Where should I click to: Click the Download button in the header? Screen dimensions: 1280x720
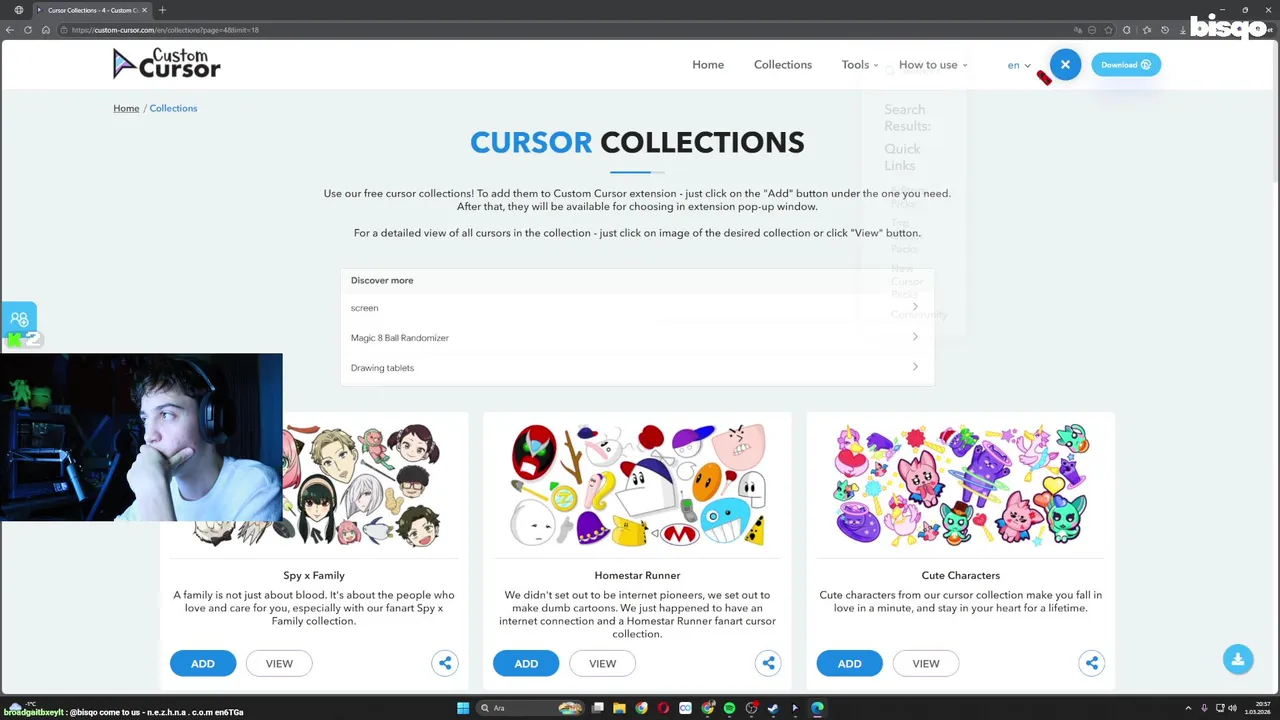click(1125, 65)
